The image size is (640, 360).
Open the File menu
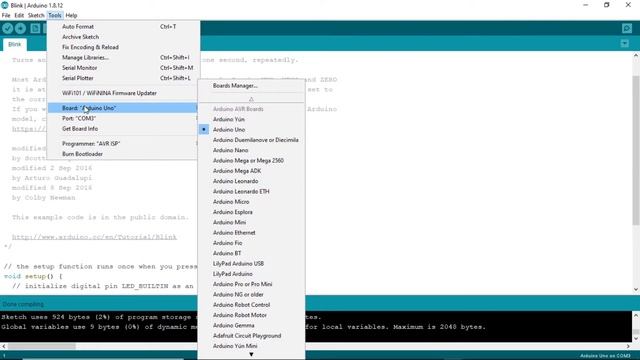point(6,15)
